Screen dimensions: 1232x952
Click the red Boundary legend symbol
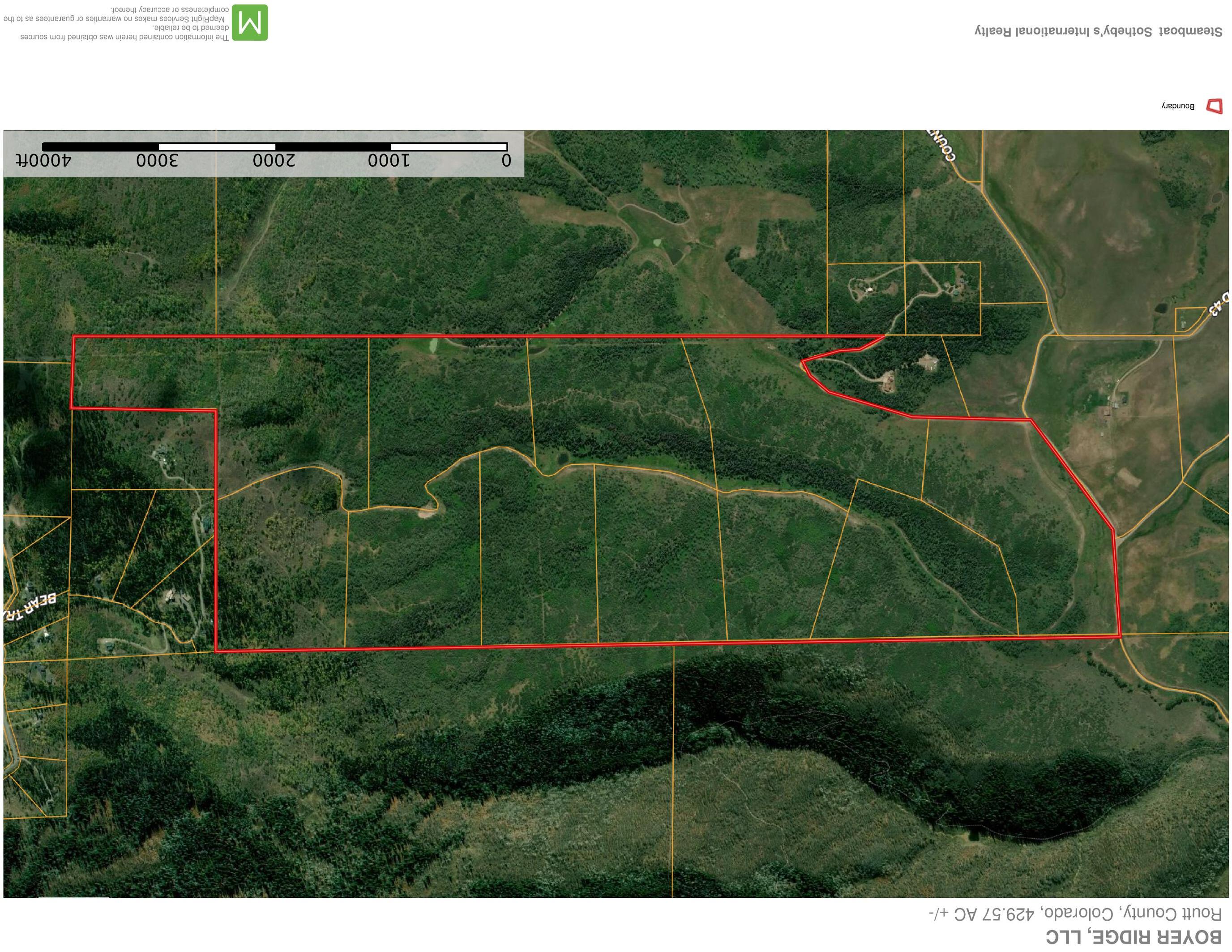[x=1215, y=106]
